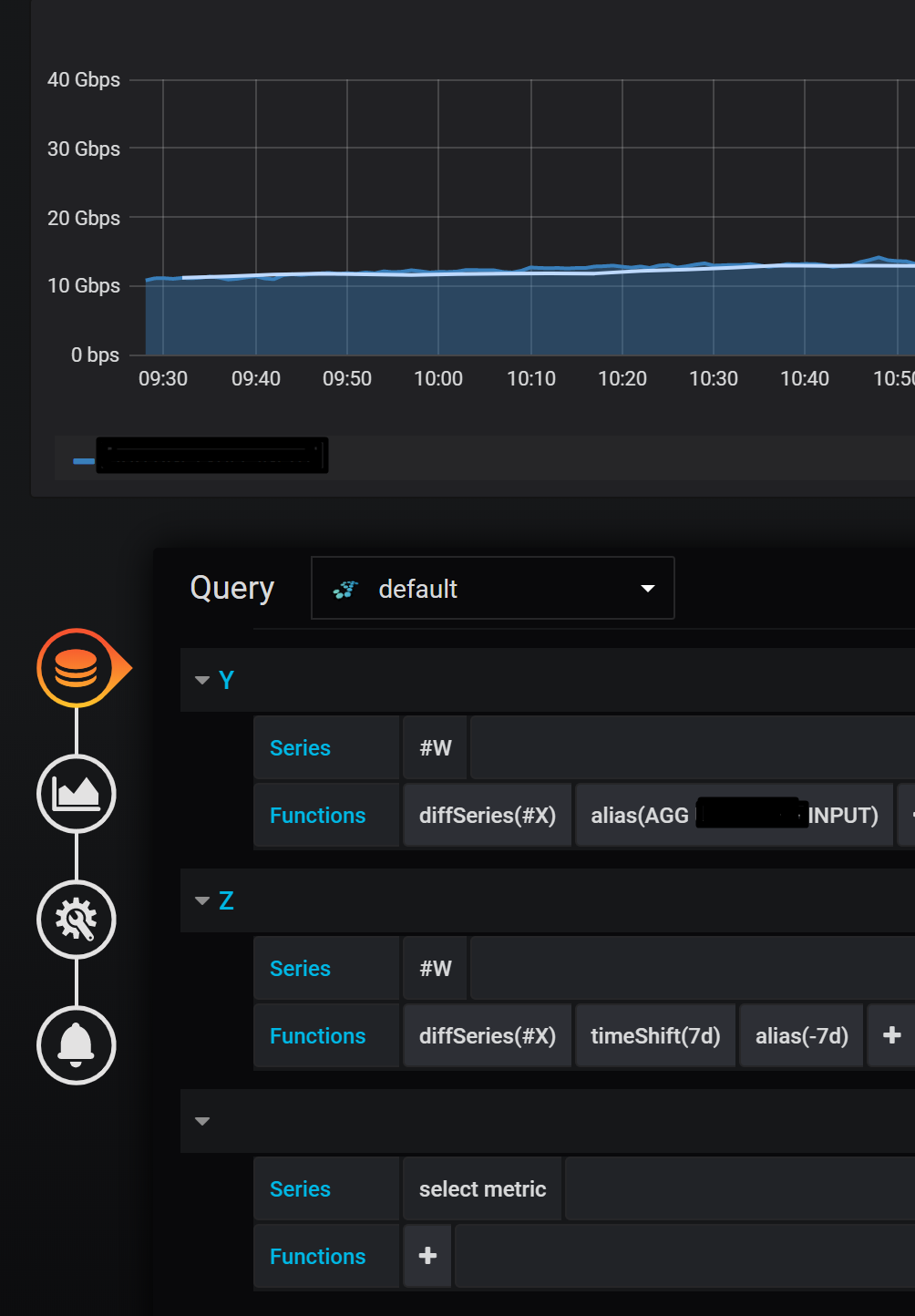Add a function to query Z with plus icon
Image resolution: width=915 pixels, height=1316 pixels.
[x=890, y=1035]
